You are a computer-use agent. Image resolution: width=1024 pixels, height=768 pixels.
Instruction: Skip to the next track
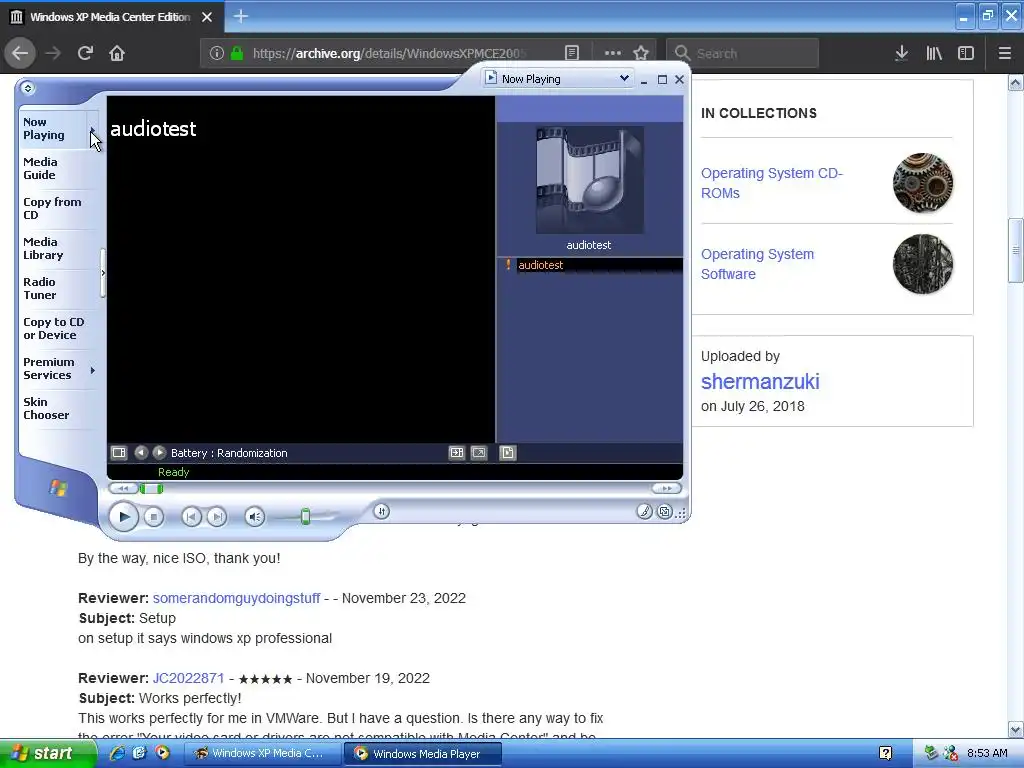pos(216,517)
